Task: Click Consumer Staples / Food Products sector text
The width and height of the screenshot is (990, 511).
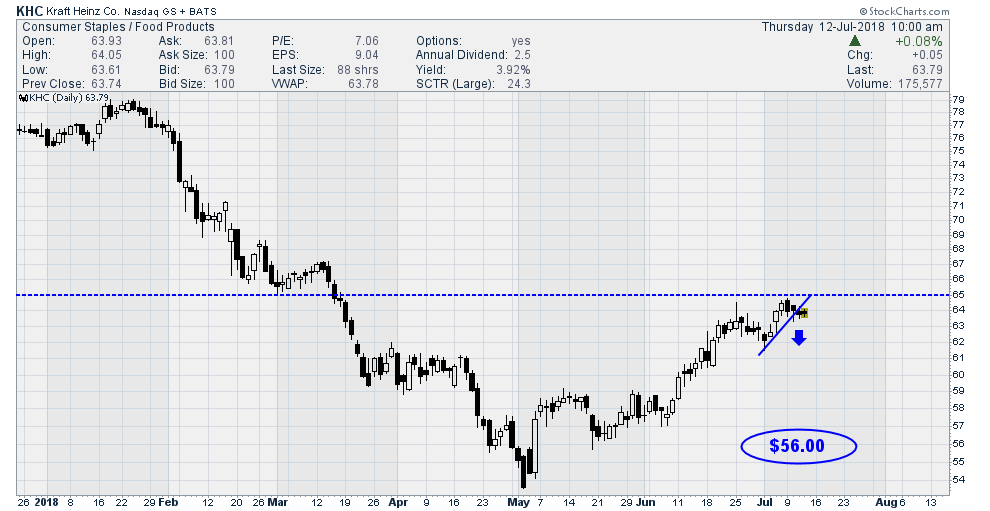Action: click(118, 27)
